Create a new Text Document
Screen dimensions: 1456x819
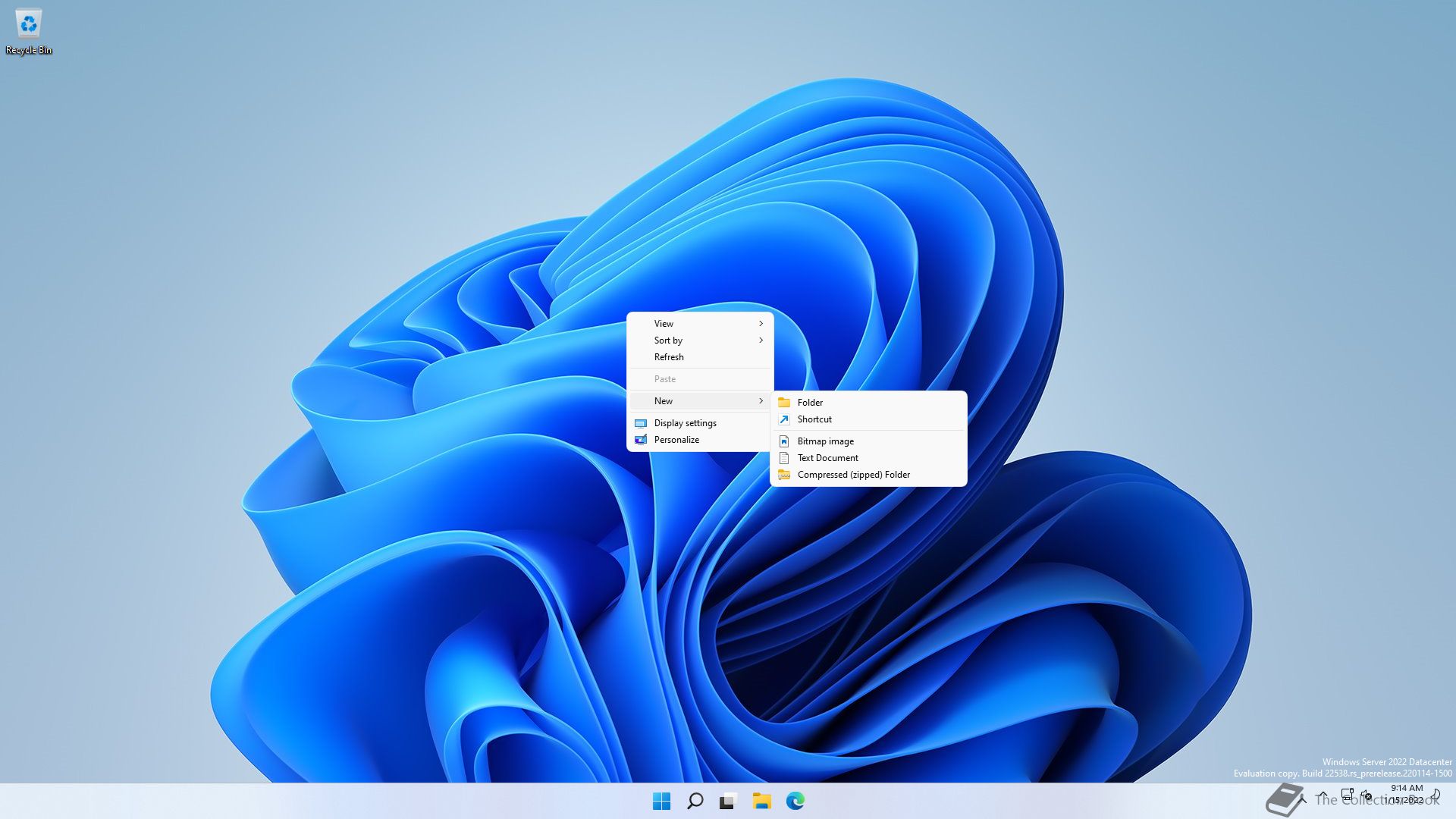coord(868,458)
